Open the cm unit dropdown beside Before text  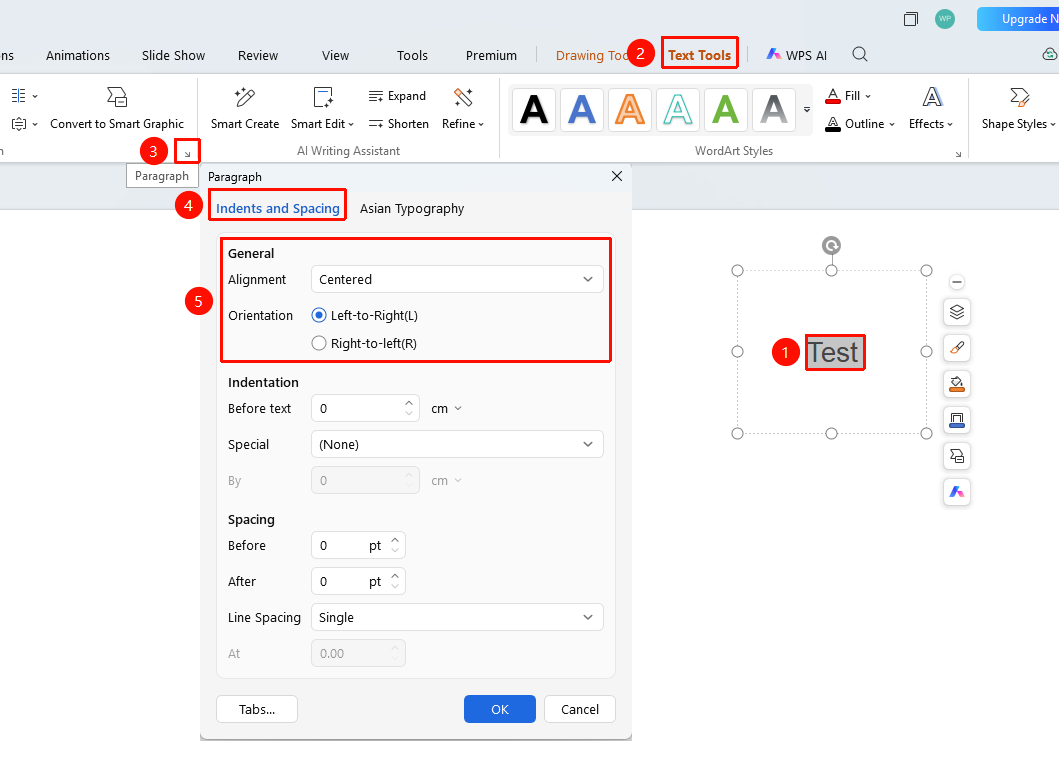(446, 409)
